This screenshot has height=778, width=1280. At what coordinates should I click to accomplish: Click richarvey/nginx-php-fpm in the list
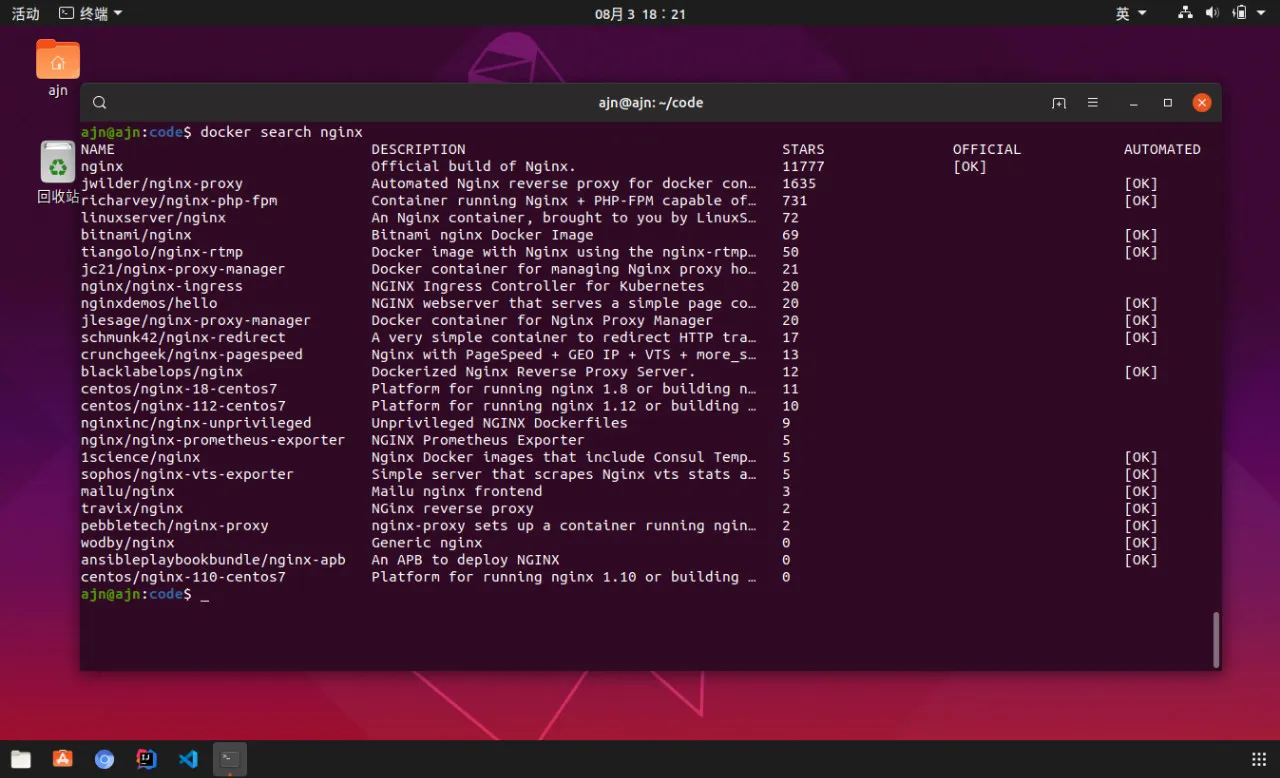pyautogui.click(x=179, y=200)
